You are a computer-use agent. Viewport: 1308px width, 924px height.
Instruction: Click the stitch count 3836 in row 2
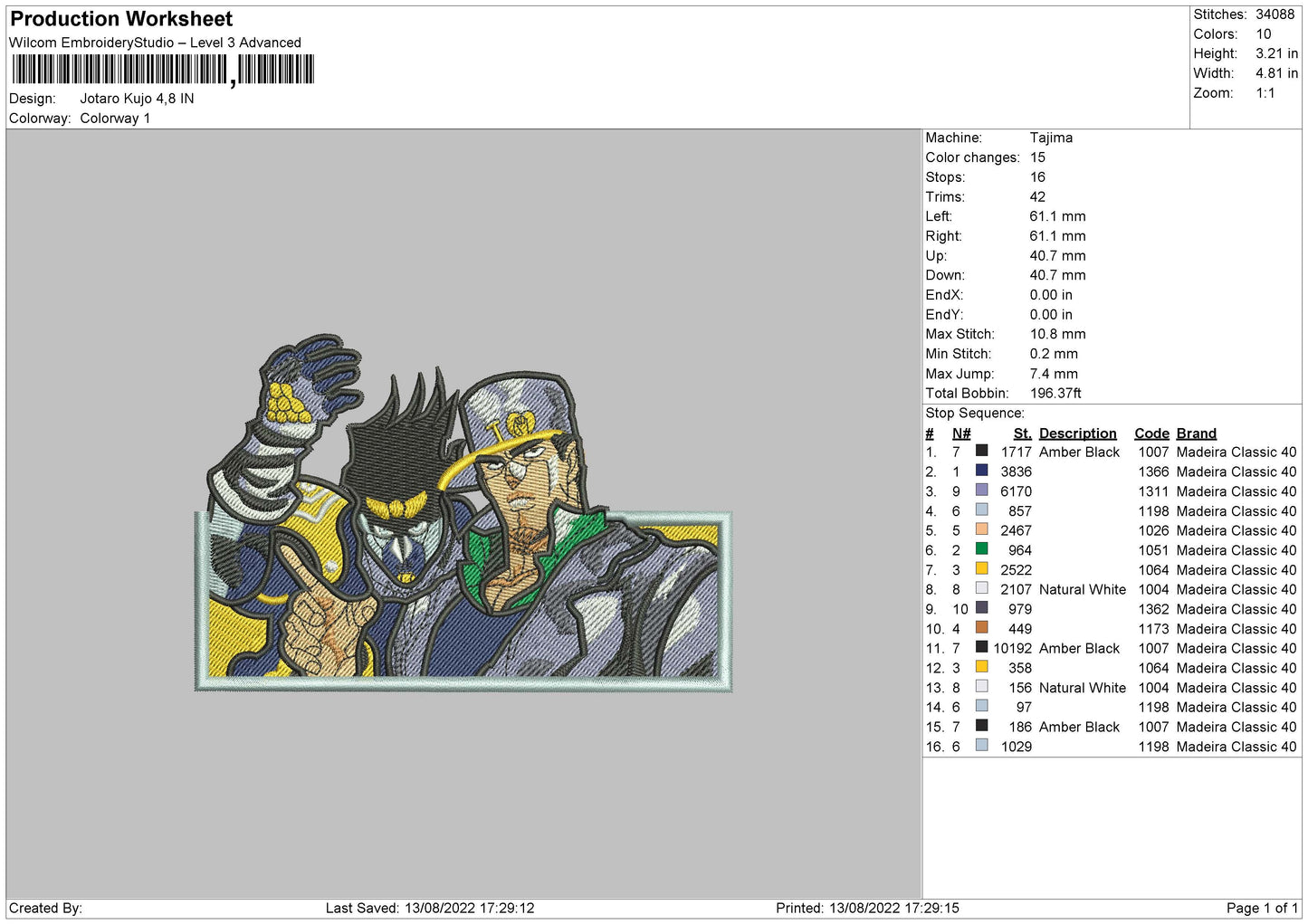pos(1017,472)
